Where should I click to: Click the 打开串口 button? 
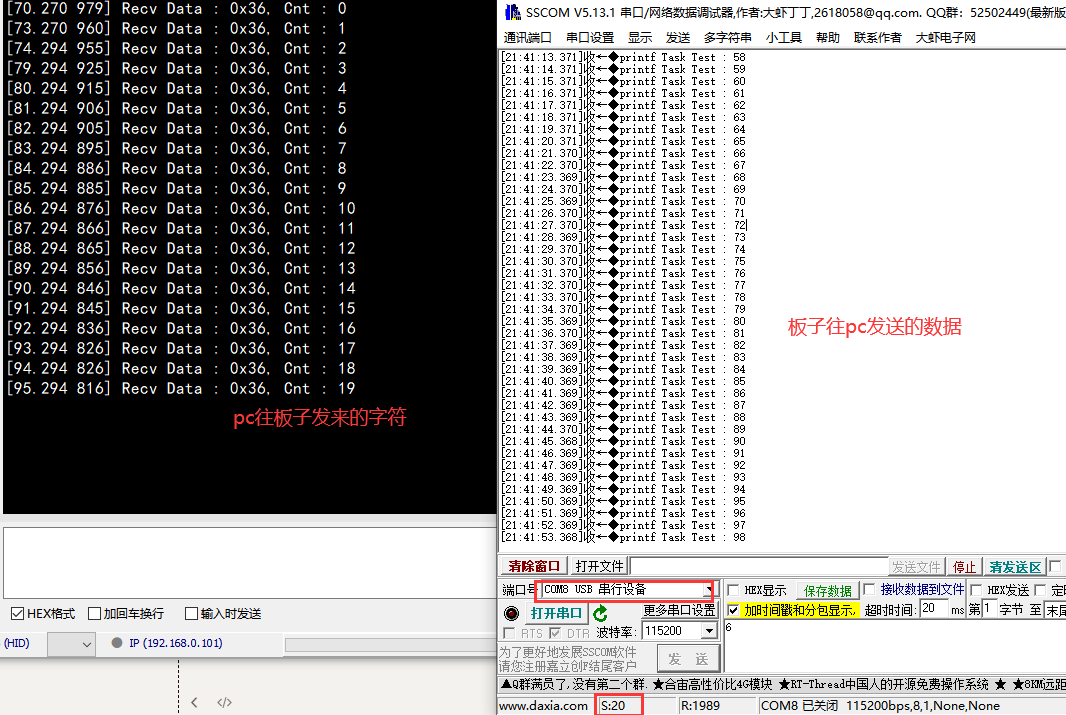tap(556, 613)
